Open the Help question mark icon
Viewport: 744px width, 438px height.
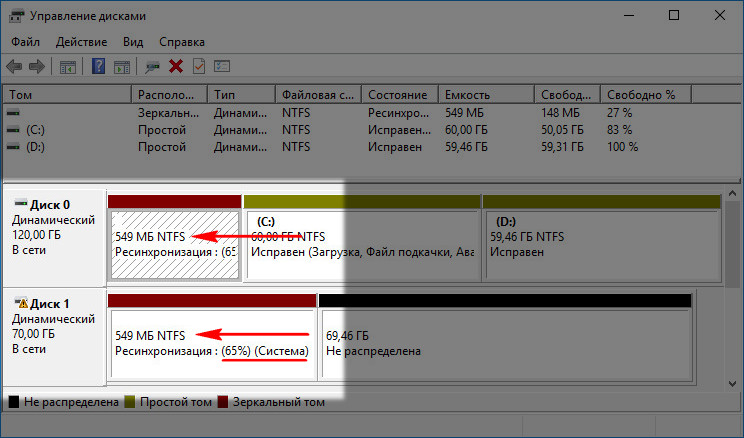[x=98, y=66]
